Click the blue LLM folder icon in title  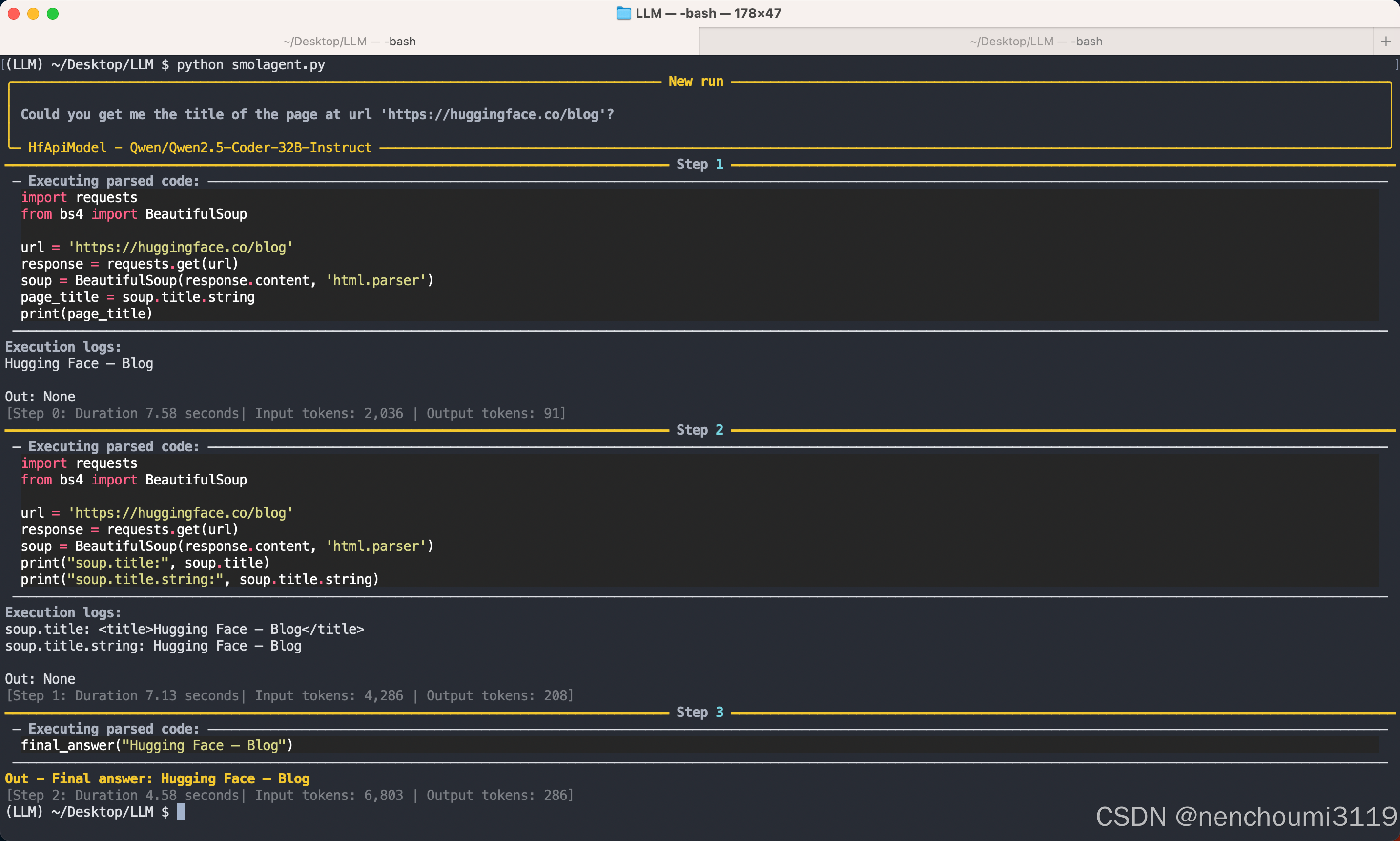click(x=623, y=13)
